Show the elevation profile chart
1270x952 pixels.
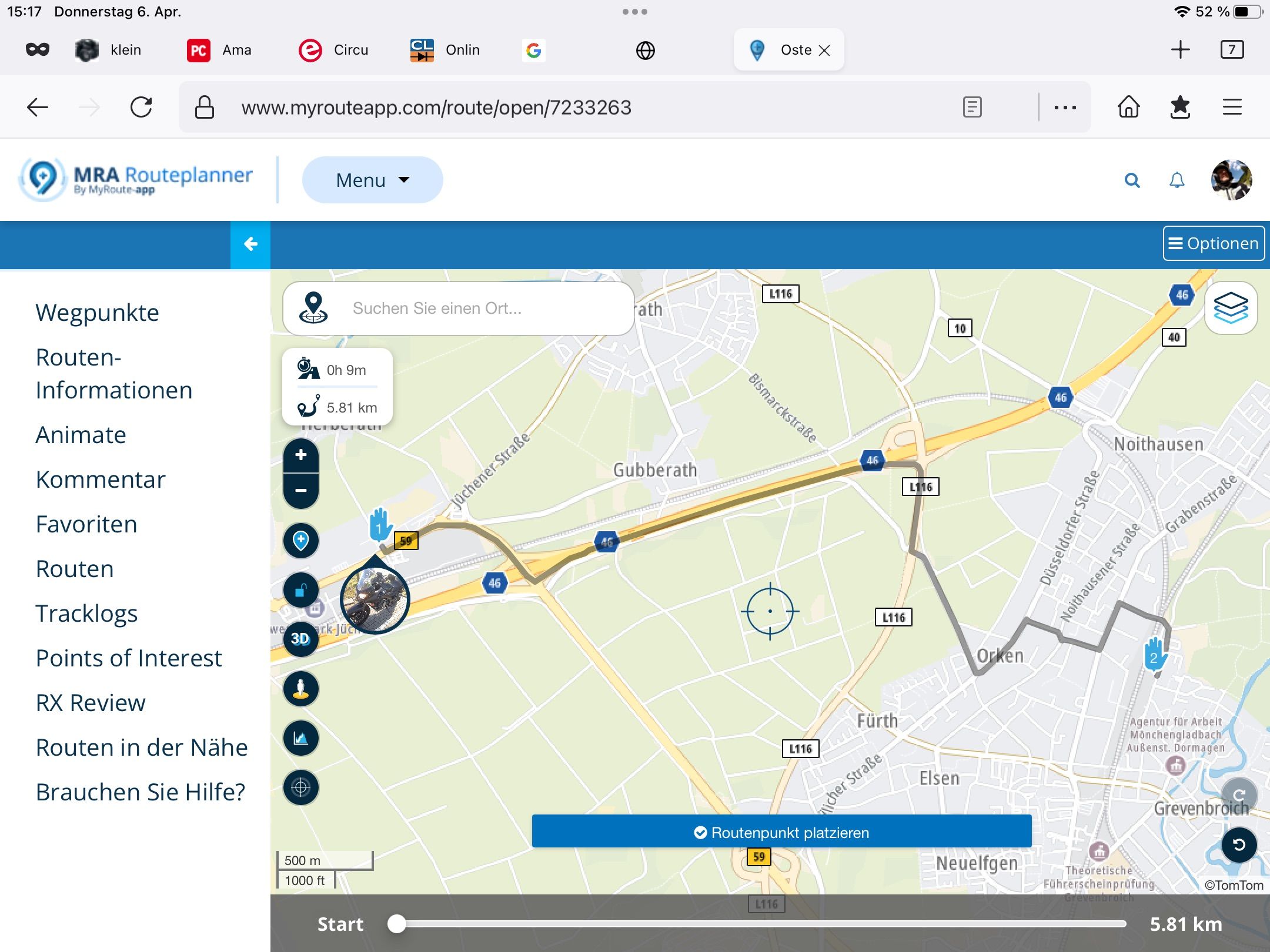[x=301, y=738]
